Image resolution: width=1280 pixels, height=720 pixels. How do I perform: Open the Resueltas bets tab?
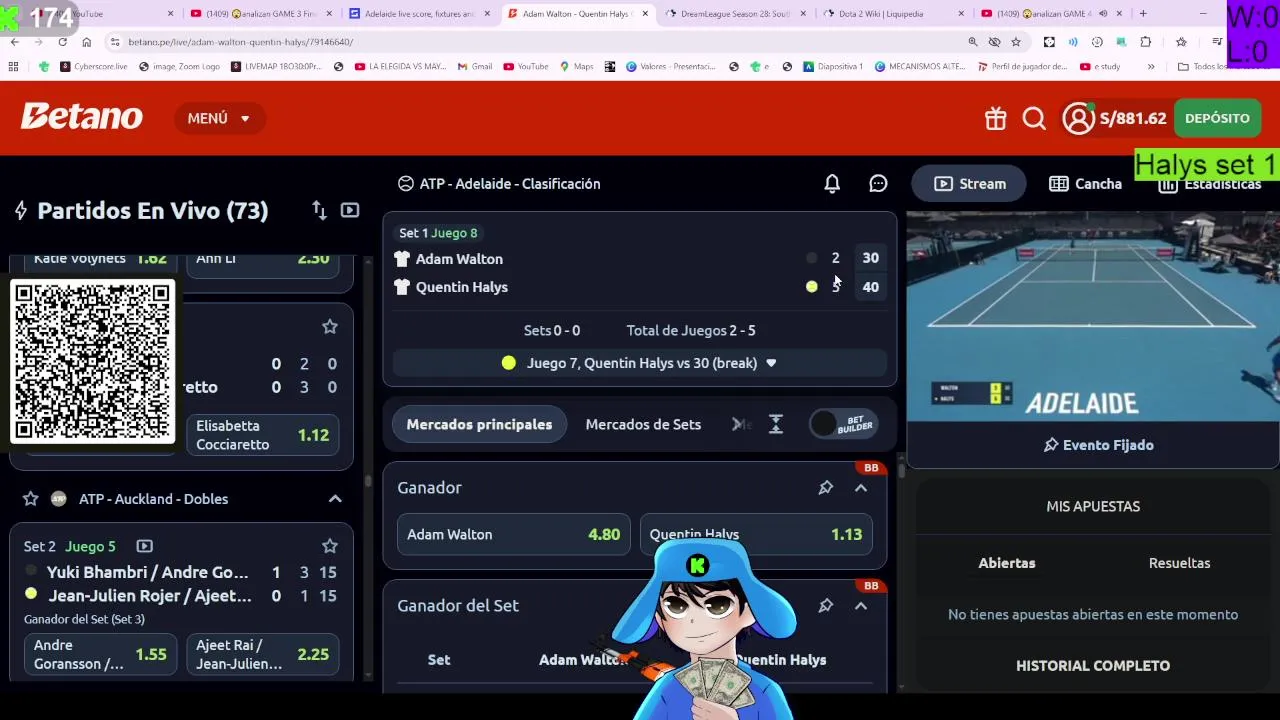point(1179,563)
